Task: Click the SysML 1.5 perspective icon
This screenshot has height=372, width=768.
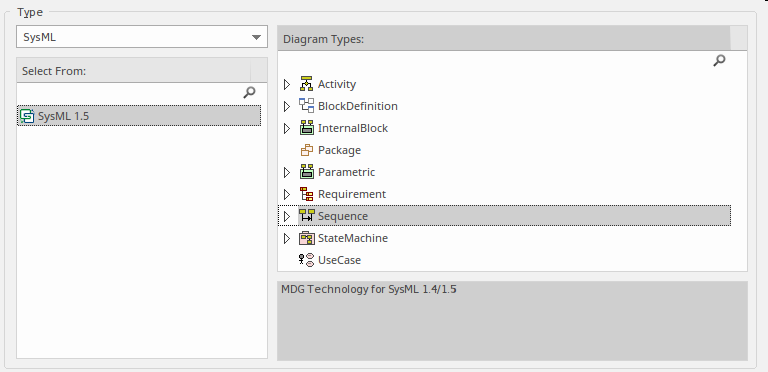Action: [27, 116]
